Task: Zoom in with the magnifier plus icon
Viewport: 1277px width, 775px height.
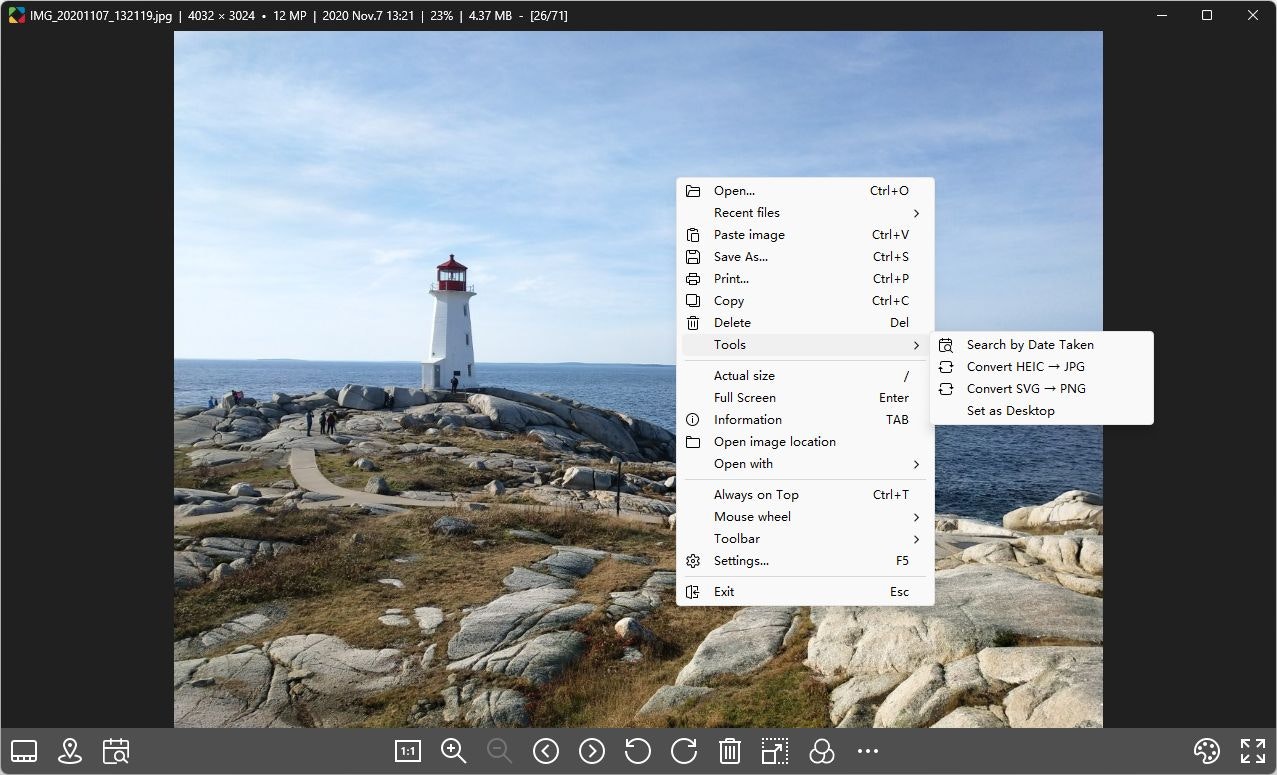Action: (x=454, y=751)
